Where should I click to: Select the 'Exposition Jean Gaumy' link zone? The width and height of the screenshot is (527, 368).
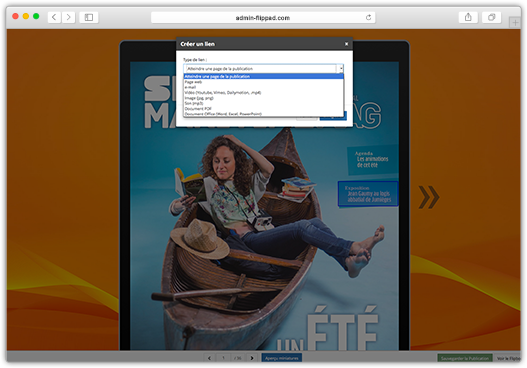[368, 194]
